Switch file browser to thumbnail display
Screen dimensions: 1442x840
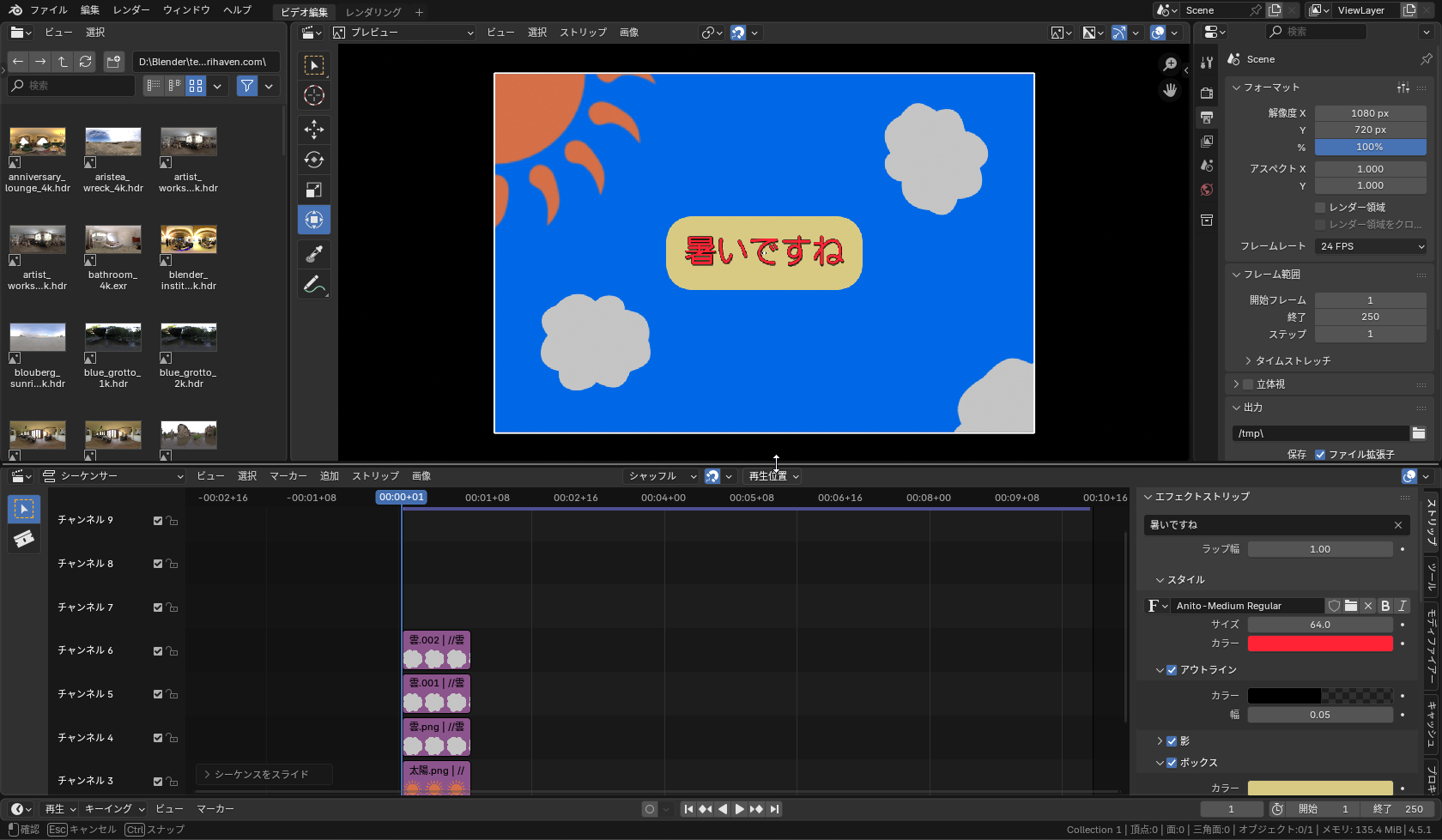tap(196, 86)
